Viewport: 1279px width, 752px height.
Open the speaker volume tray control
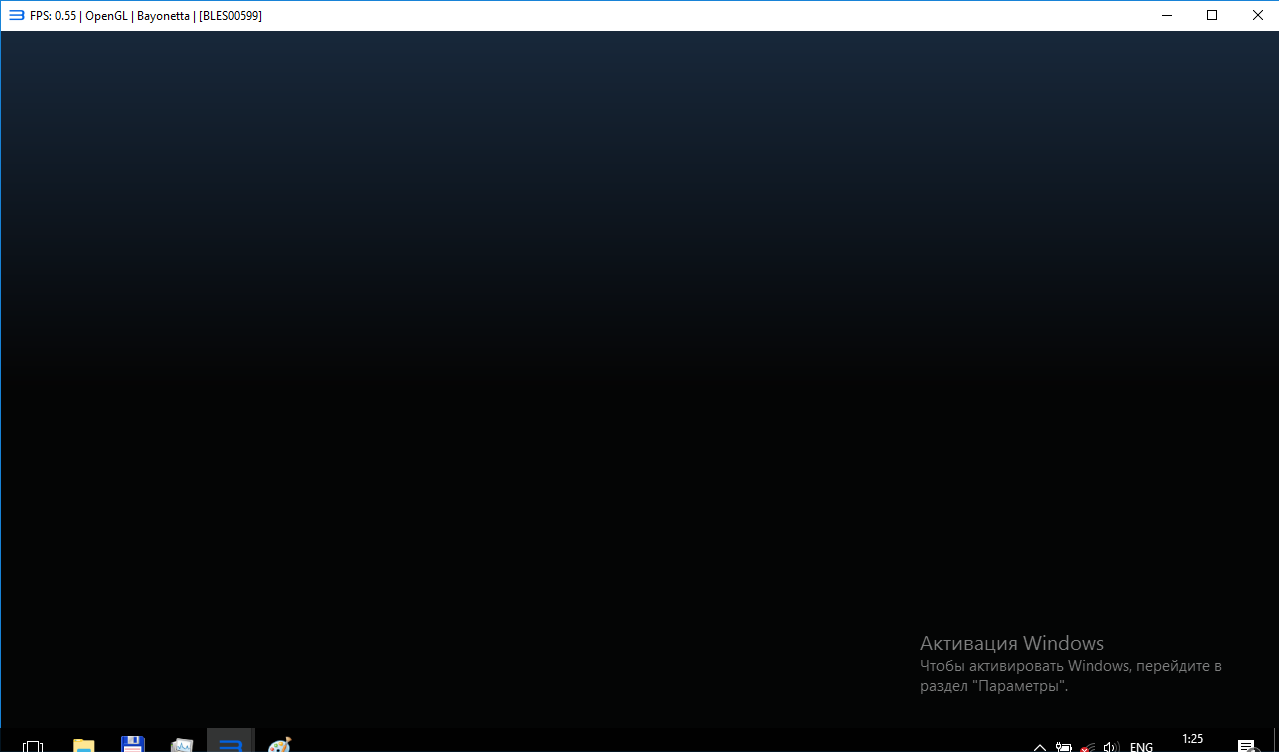click(1110, 746)
